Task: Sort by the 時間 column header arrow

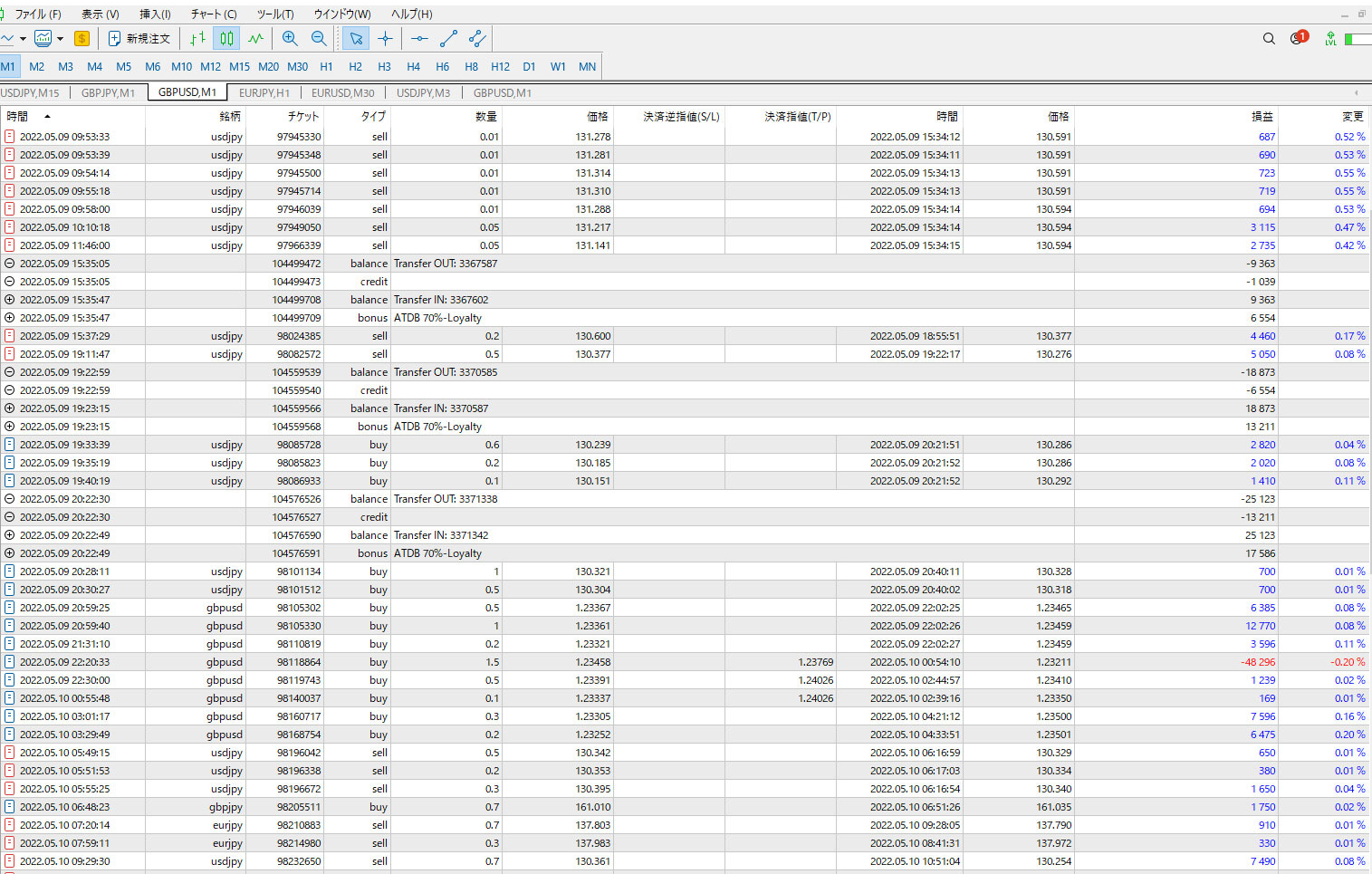Action: click(x=47, y=116)
